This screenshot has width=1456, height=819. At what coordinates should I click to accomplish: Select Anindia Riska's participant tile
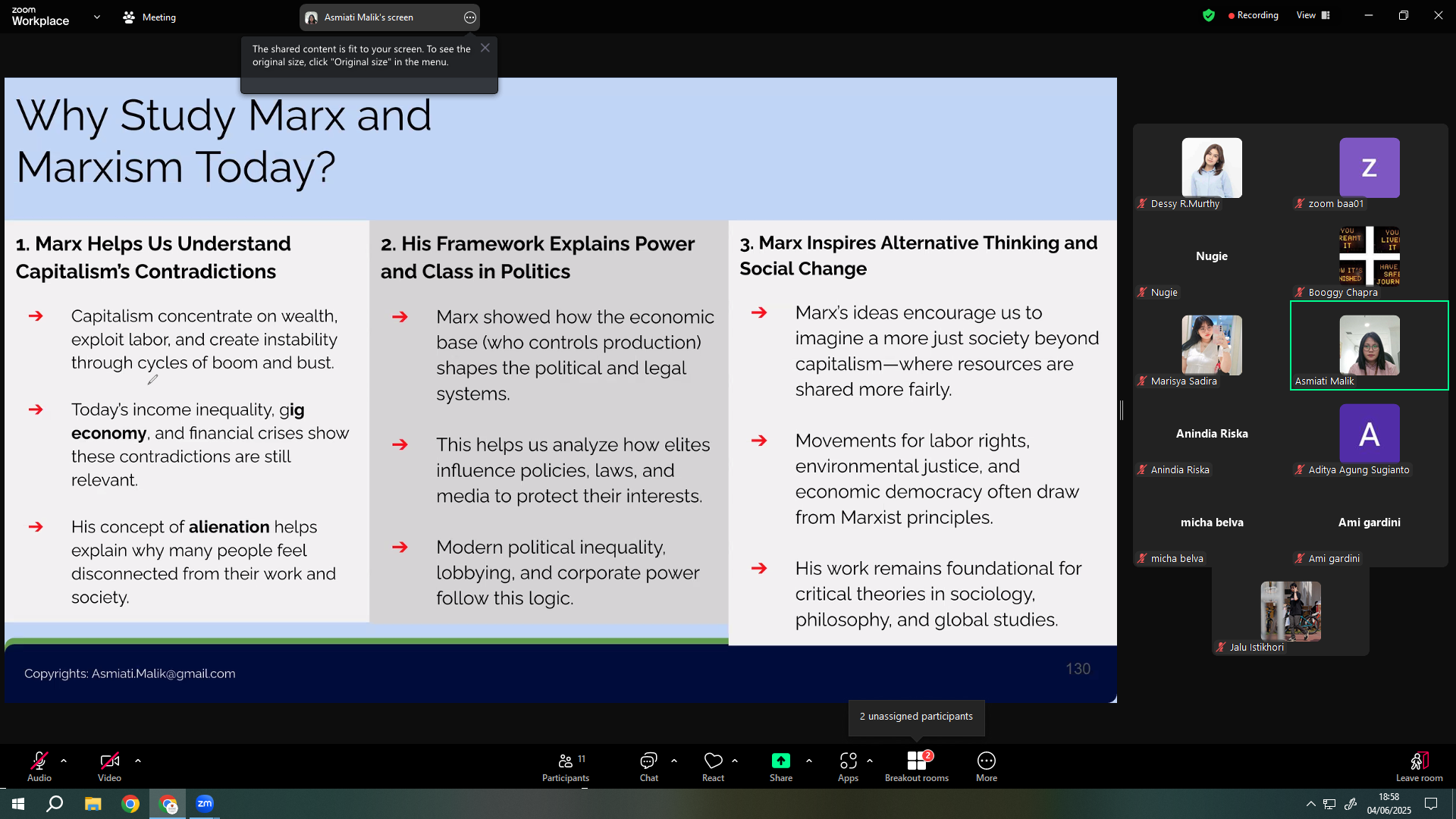click(x=1212, y=435)
